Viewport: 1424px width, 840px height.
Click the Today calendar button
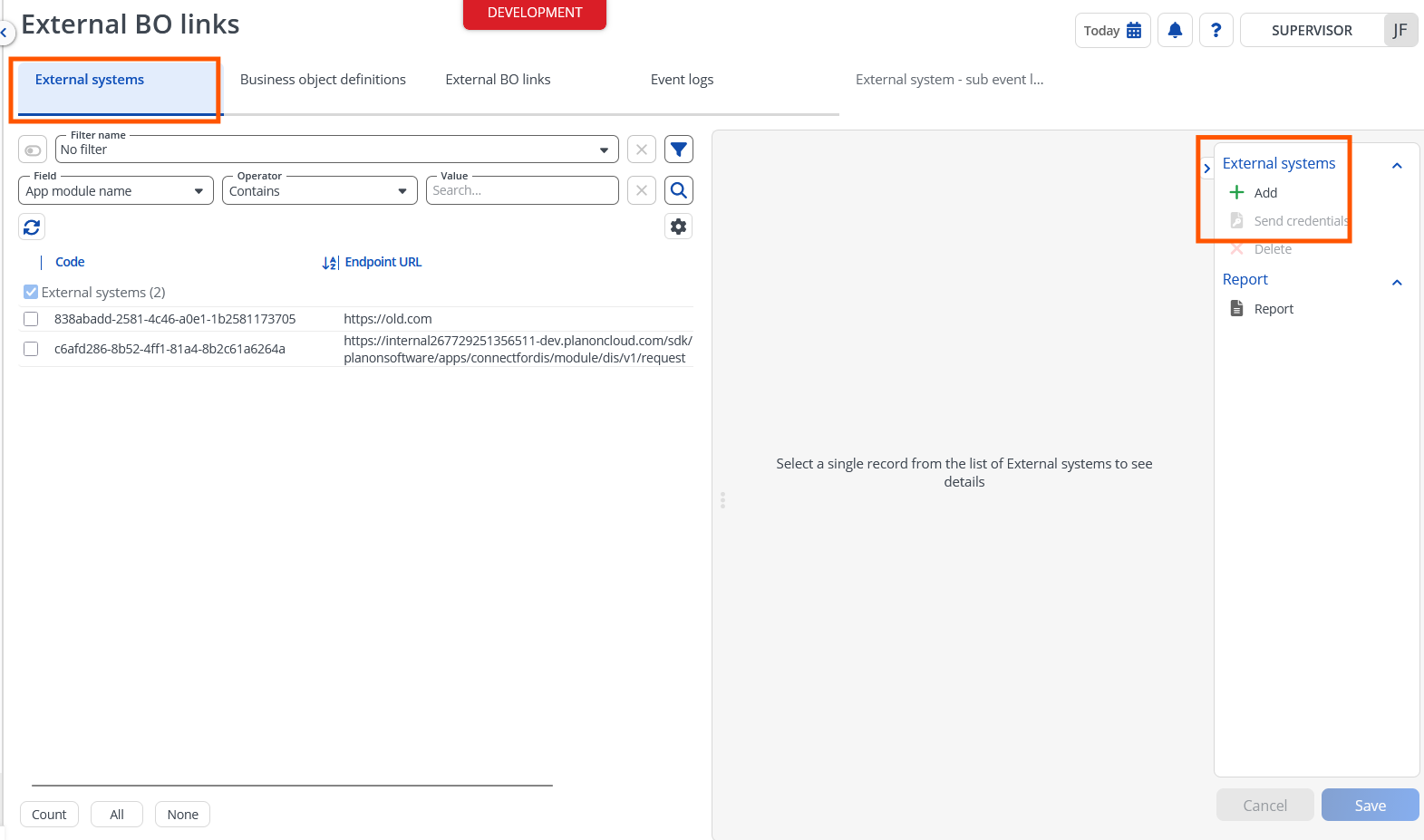coord(1113,30)
